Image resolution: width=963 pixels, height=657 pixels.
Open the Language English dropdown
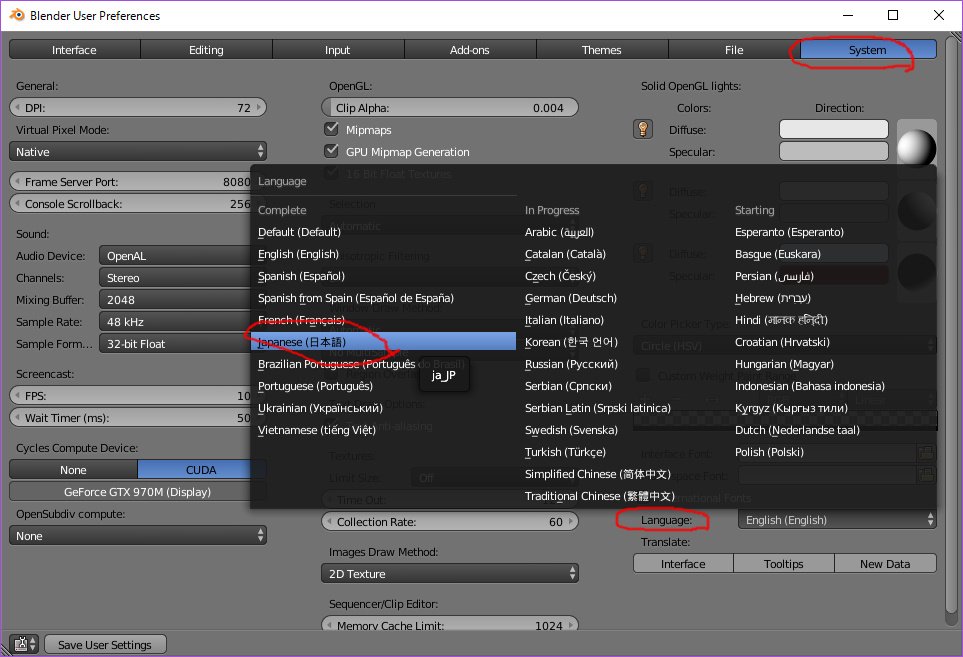click(x=837, y=520)
